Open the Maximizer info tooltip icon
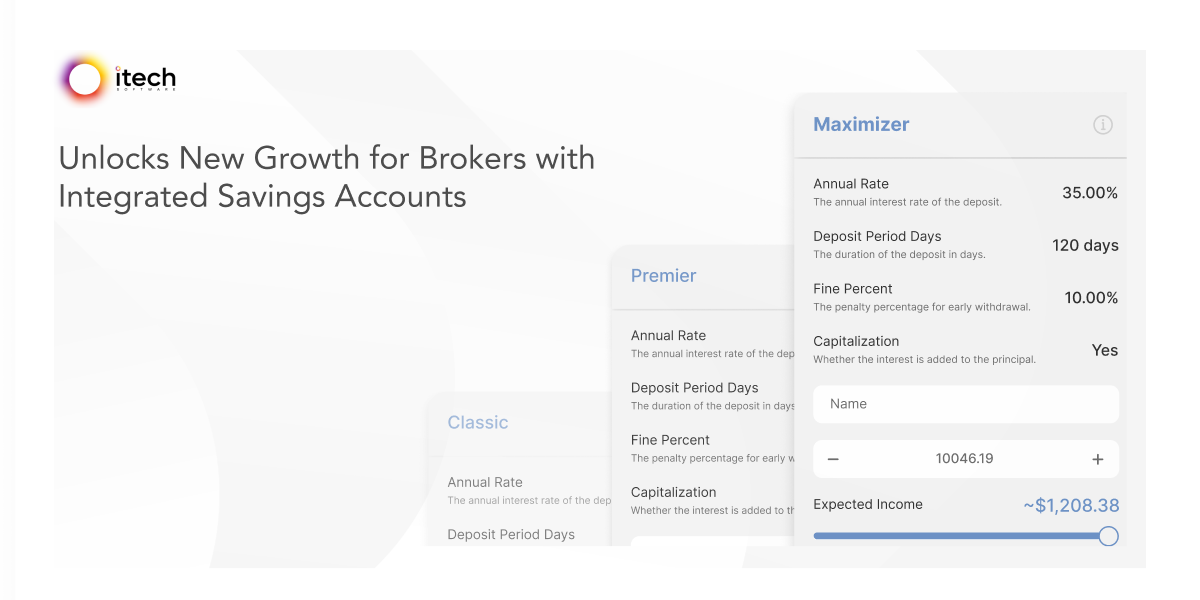This screenshot has height=600, width=1200. (x=1102, y=125)
